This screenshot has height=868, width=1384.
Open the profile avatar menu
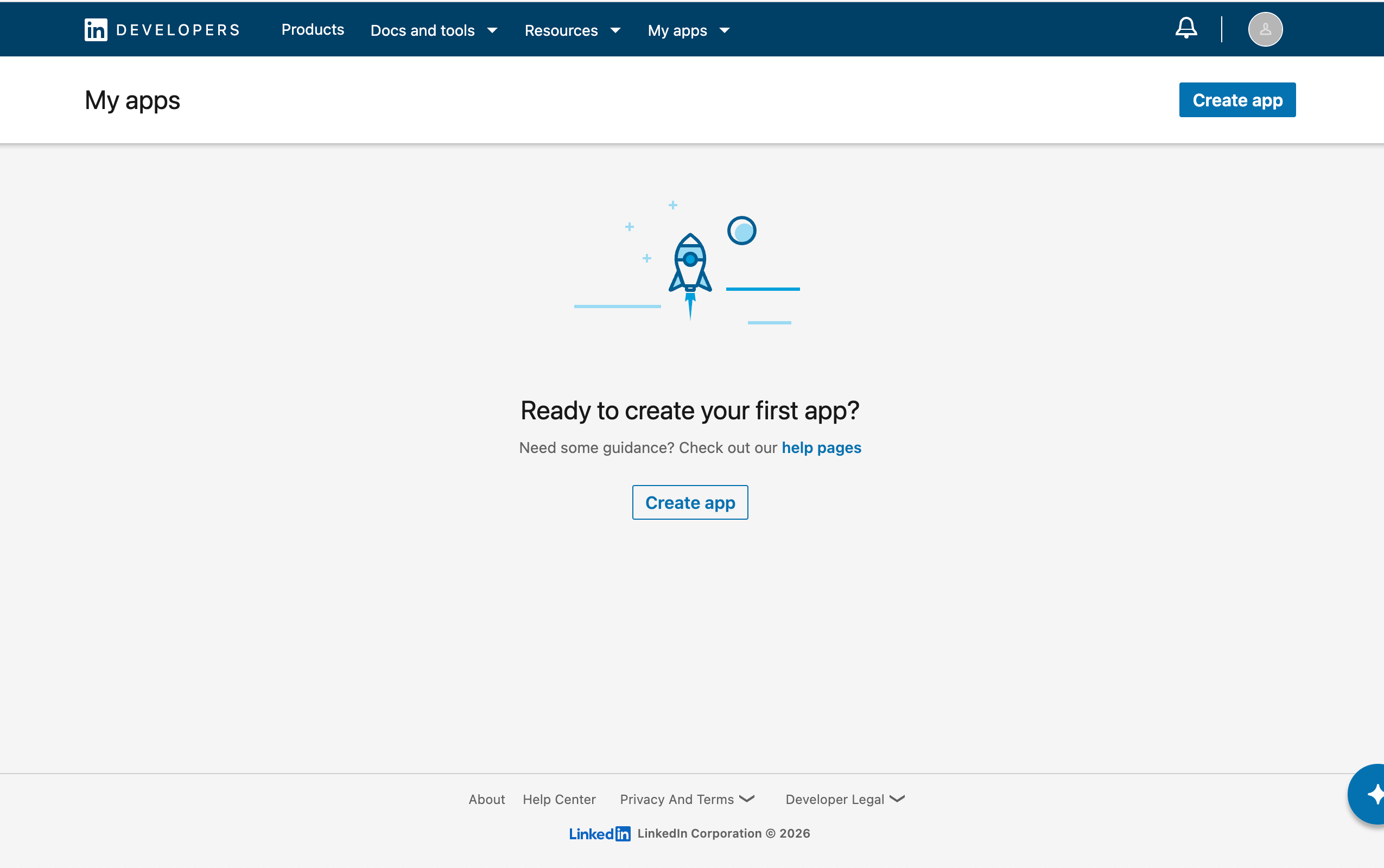pos(1265,29)
